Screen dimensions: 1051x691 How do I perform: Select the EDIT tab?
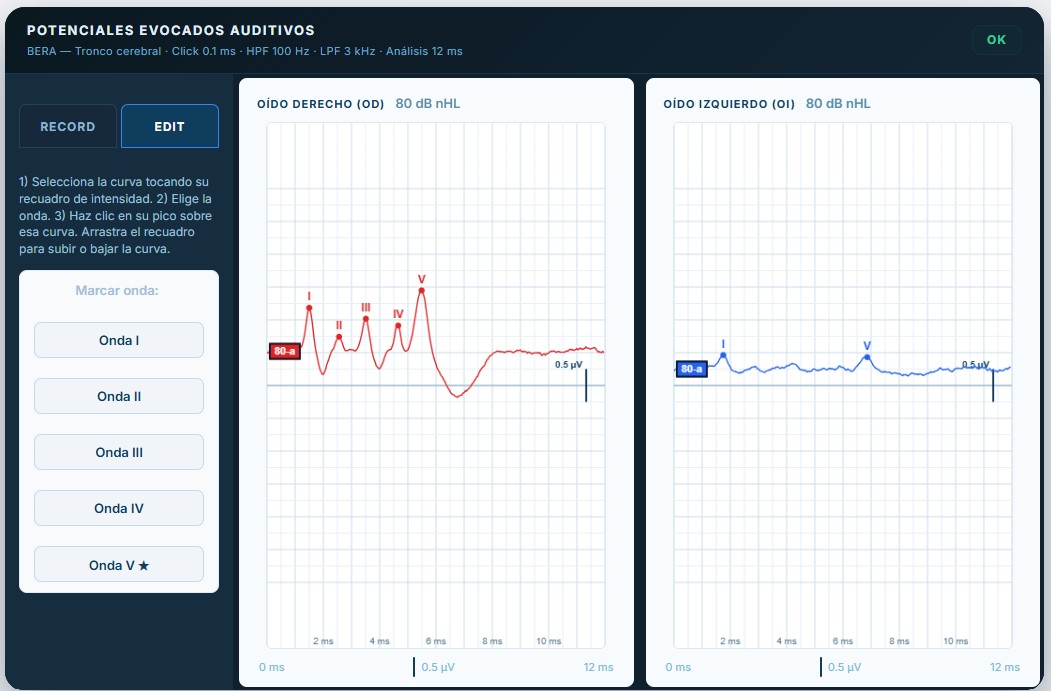click(x=170, y=126)
